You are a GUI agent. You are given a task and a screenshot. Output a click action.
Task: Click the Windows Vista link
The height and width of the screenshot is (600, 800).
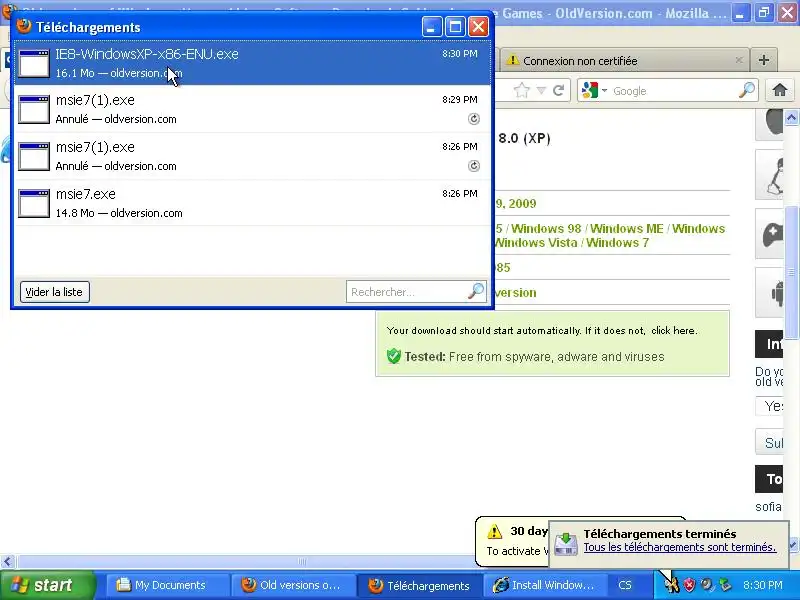[x=536, y=243]
